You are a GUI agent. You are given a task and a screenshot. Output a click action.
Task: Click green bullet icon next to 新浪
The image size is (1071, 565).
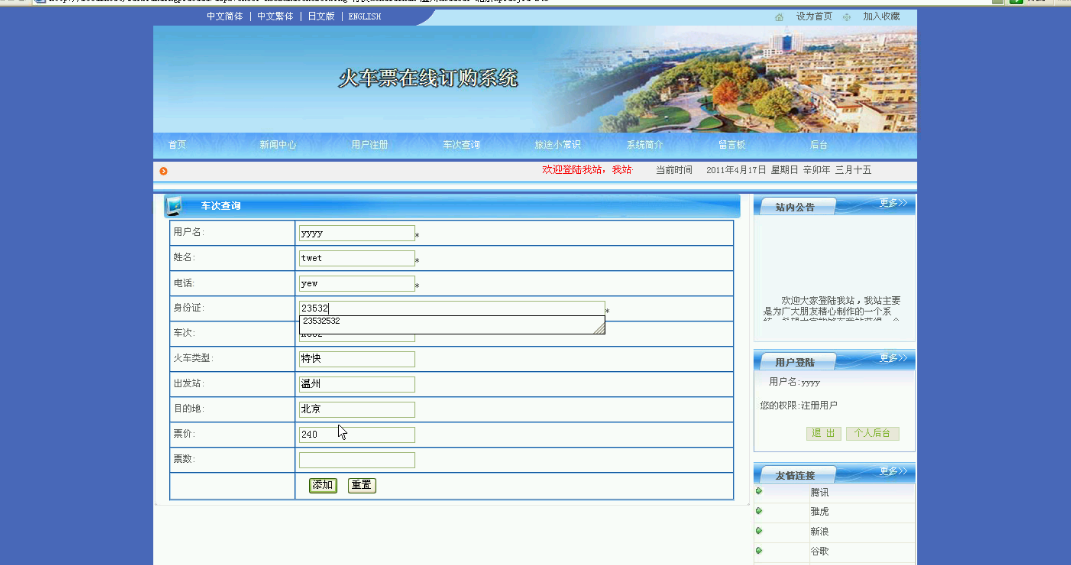pos(759,531)
